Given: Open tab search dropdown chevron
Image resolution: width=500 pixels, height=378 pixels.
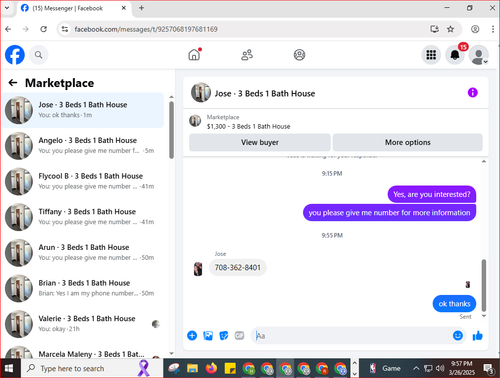Looking at the screenshot, I should click(7, 8).
